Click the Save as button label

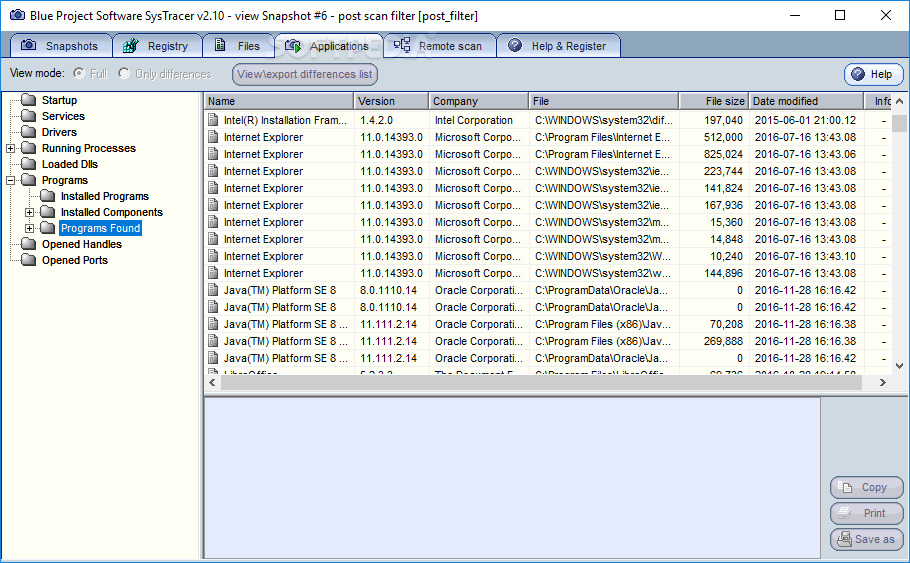875,539
